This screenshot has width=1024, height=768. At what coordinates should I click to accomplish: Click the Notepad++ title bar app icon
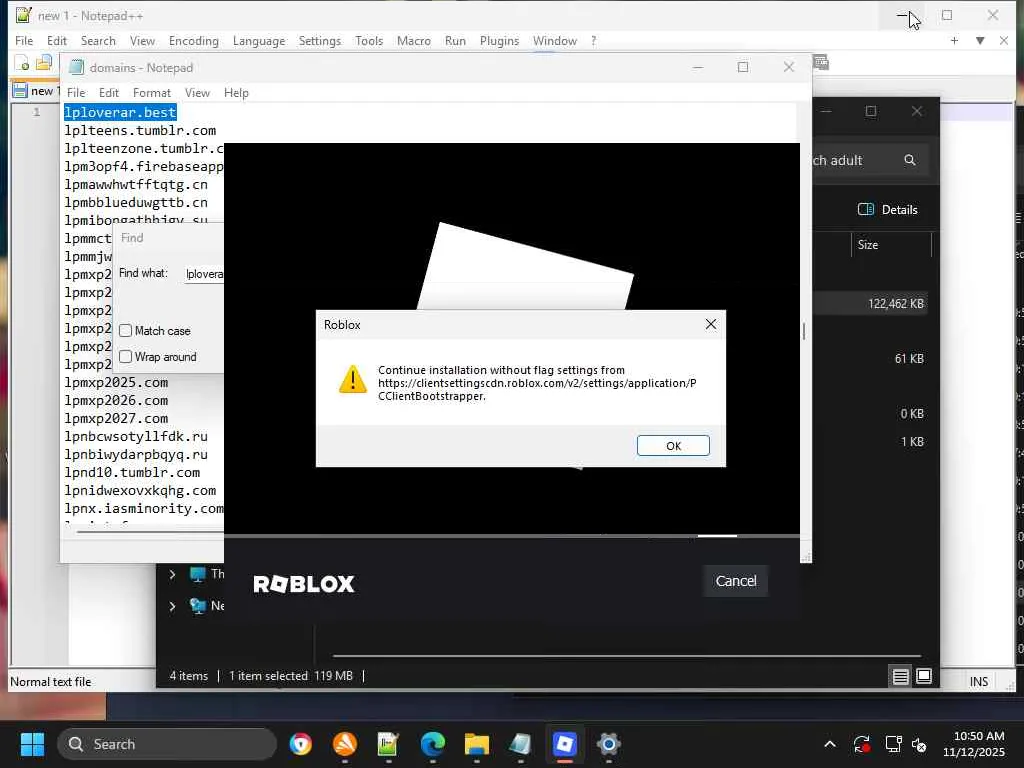point(24,15)
